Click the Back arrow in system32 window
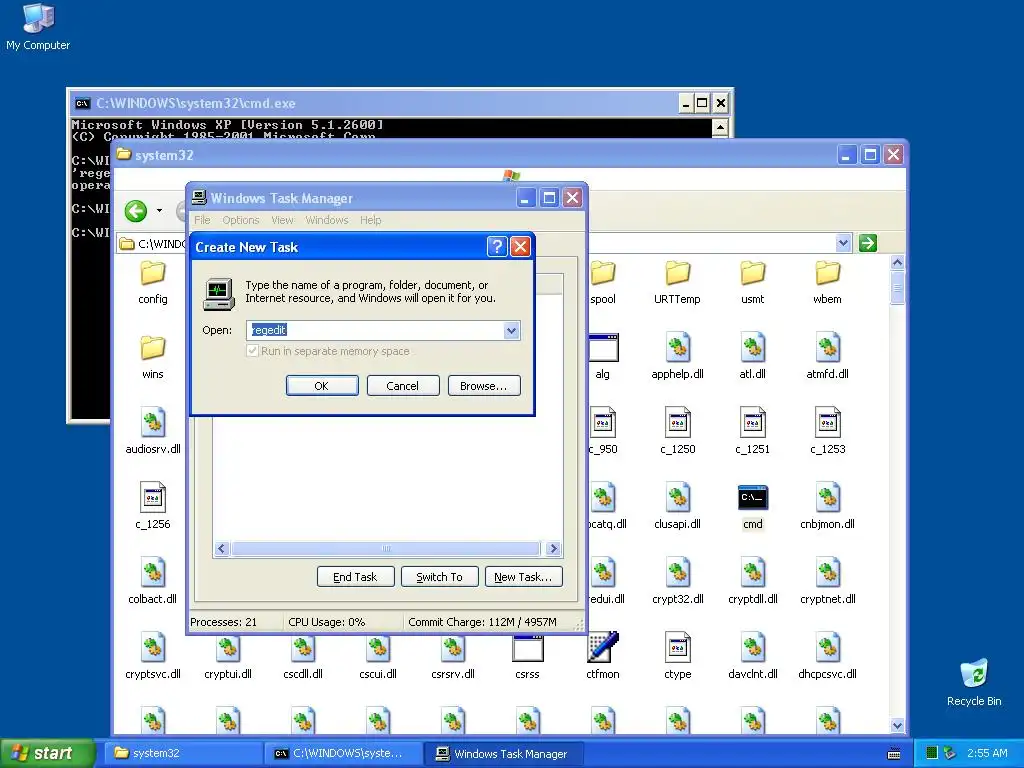The height and width of the screenshot is (768, 1024). click(x=136, y=211)
